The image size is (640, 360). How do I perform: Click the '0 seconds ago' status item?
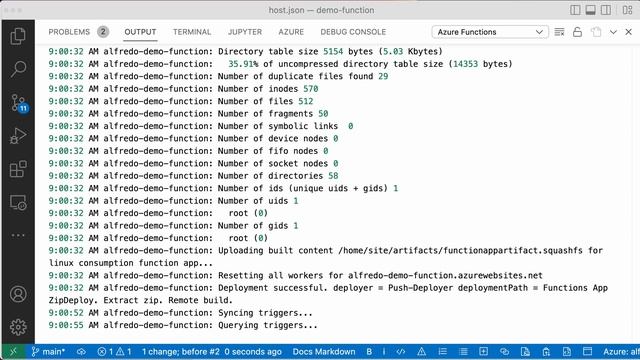click(253, 351)
